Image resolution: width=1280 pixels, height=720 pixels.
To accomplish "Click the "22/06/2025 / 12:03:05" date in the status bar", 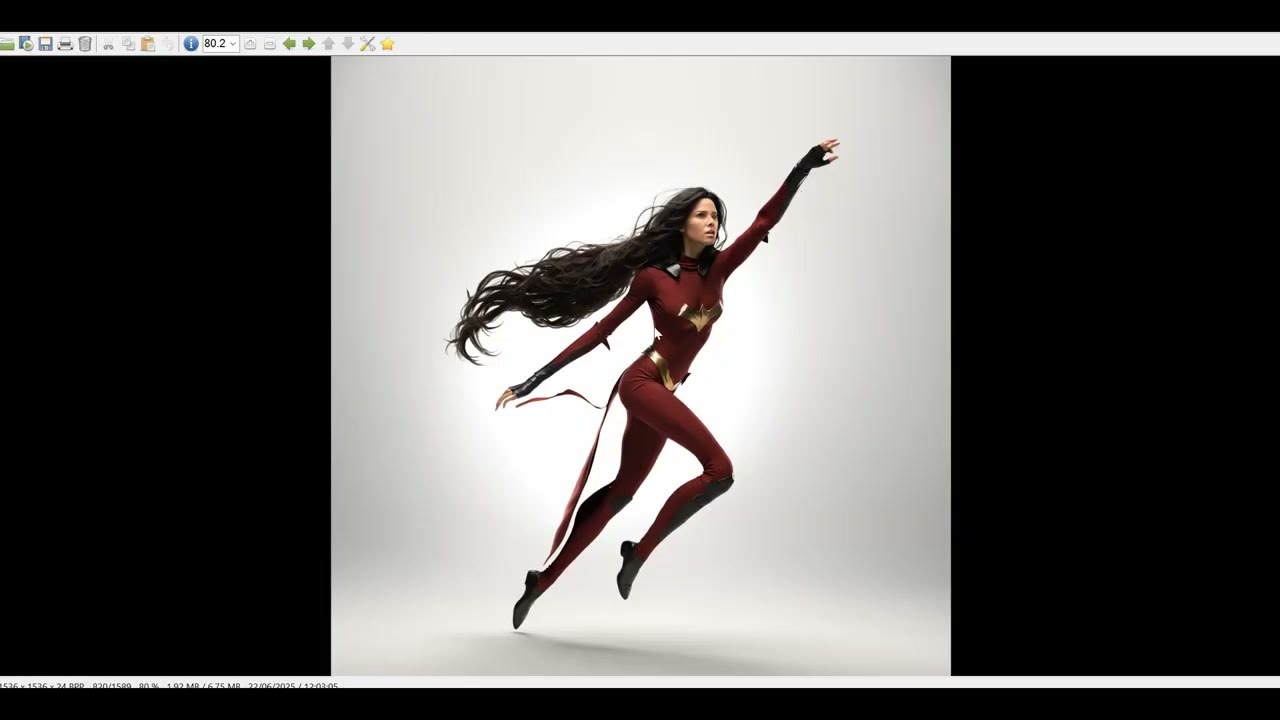I will [x=293, y=686].
